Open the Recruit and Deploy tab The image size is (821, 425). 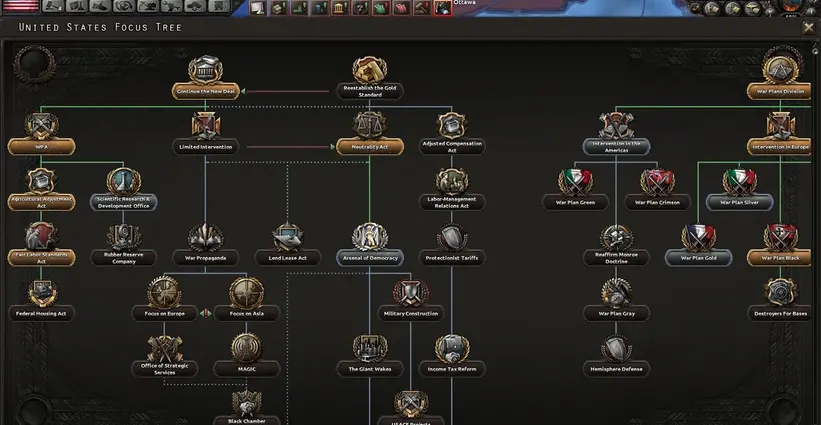196,6
